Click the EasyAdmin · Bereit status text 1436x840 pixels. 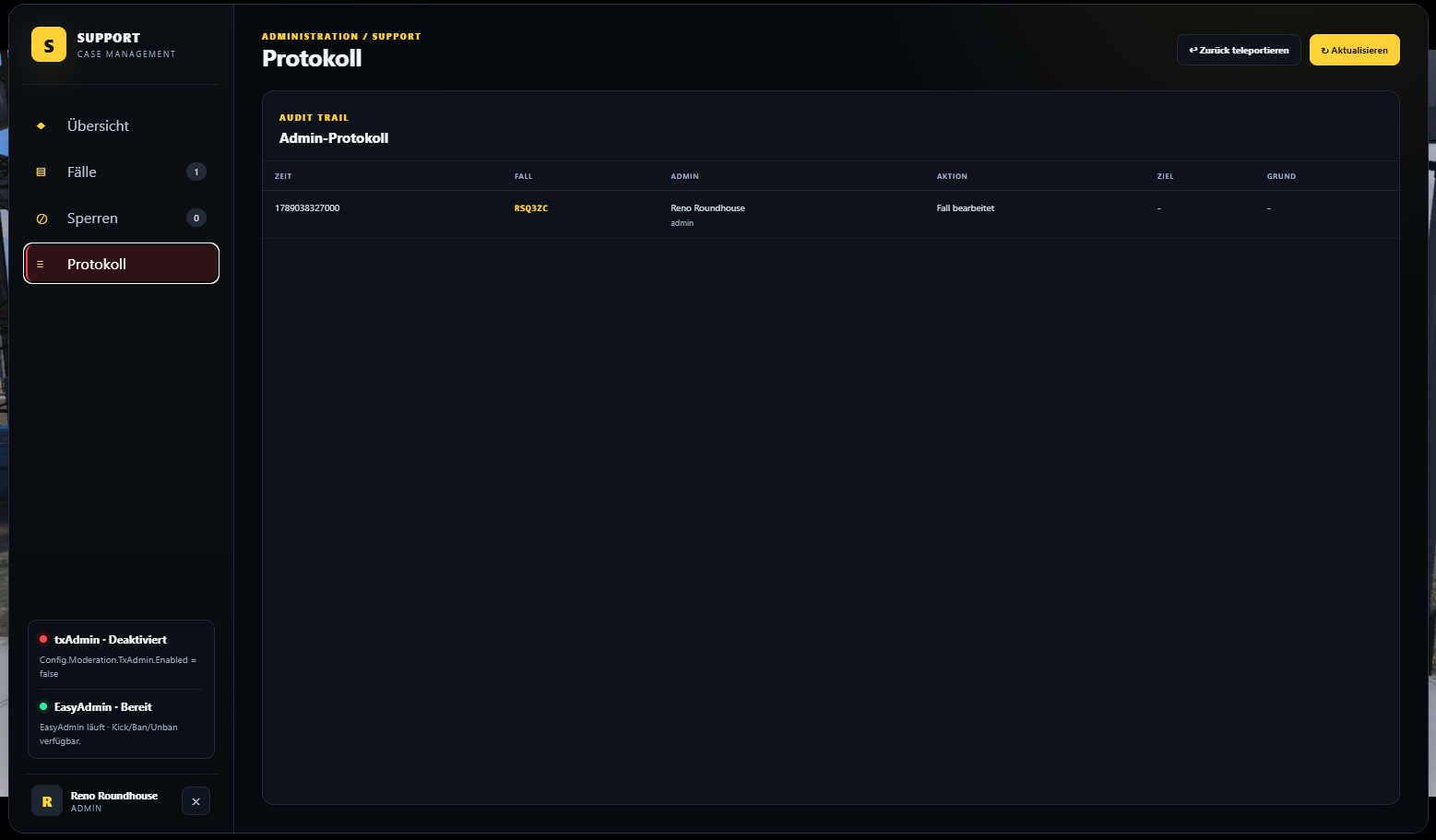point(103,706)
